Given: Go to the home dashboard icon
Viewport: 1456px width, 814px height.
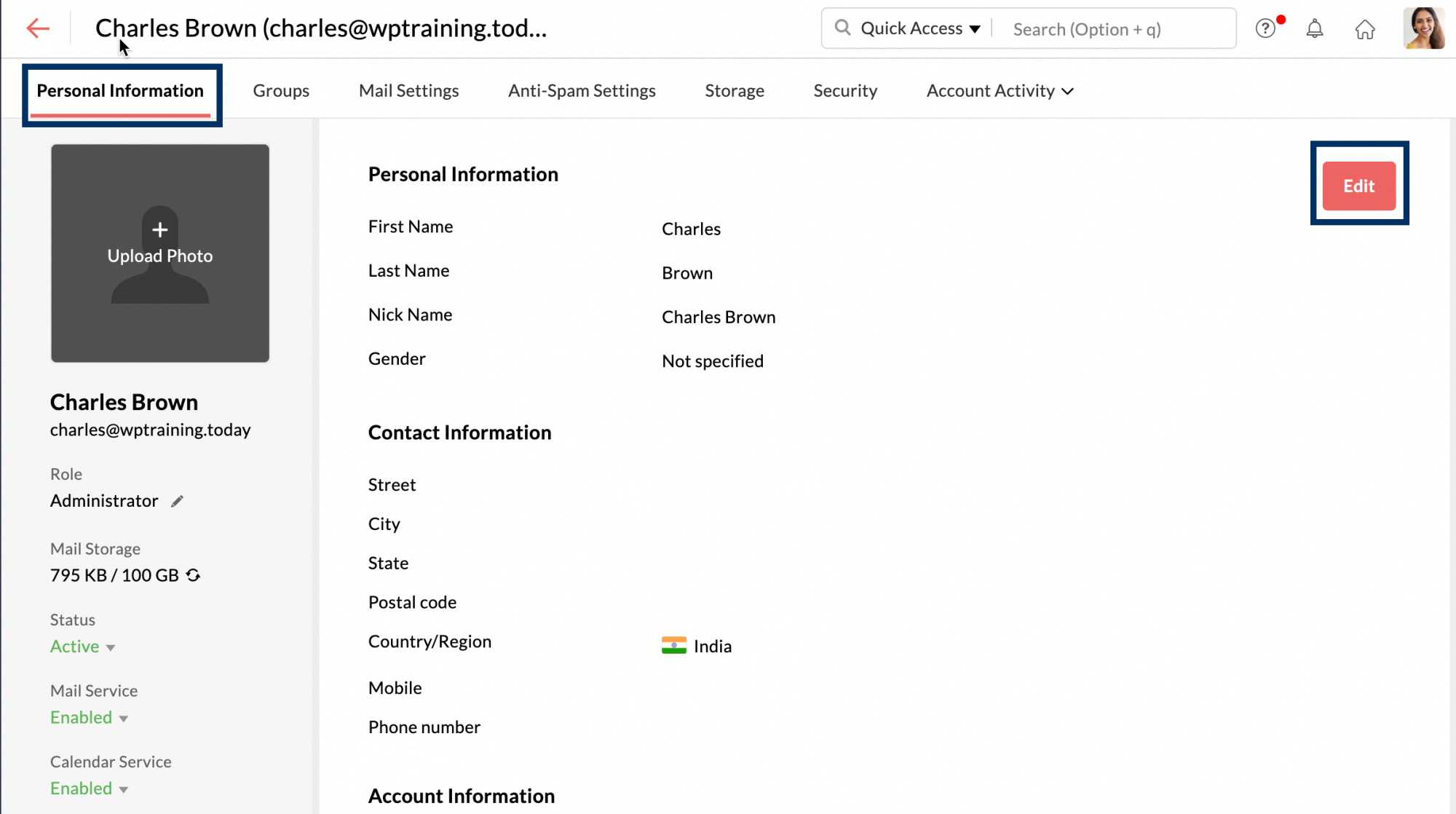Looking at the screenshot, I should point(1365,29).
